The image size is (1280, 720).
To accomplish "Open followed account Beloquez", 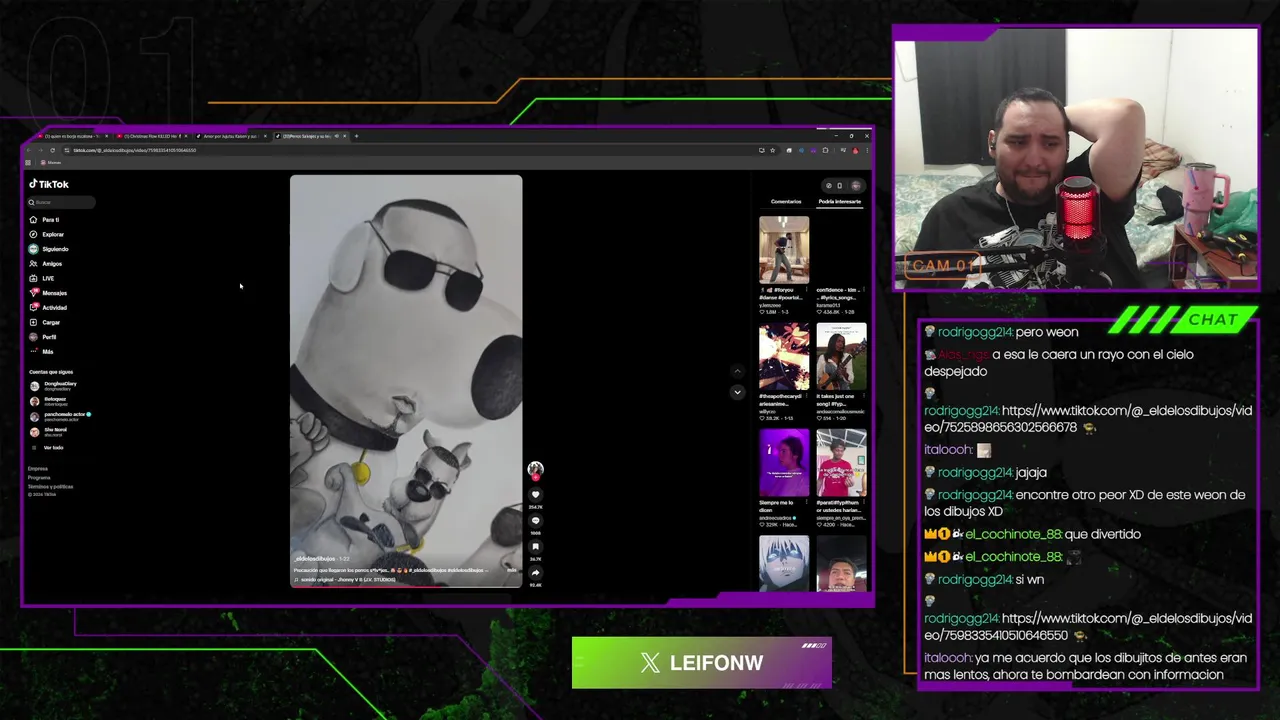I will click(49, 401).
